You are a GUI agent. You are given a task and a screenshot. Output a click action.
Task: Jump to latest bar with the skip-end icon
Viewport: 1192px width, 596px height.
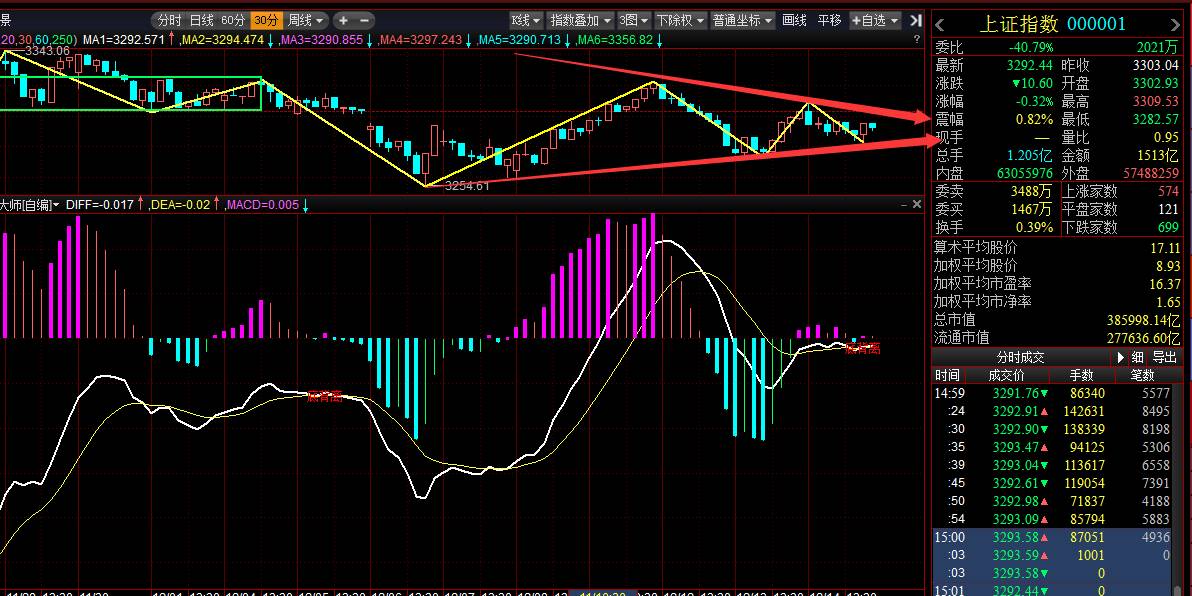(x=915, y=21)
